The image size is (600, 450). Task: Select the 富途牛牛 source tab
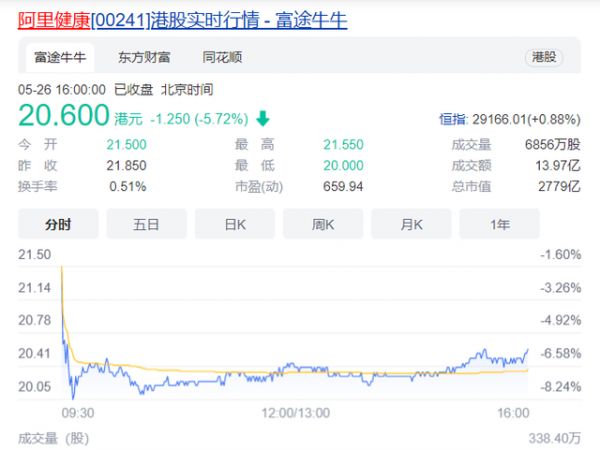click(60, 57)
